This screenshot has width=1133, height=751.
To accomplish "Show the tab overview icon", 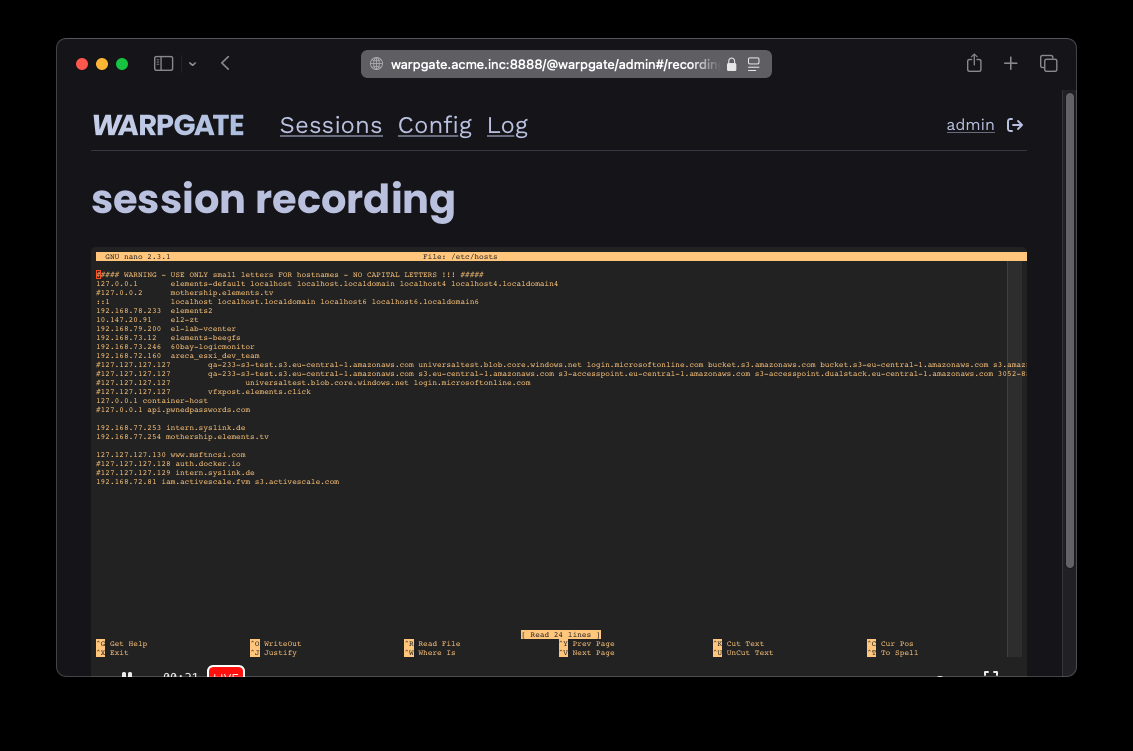I will (x=1048, y=64).
